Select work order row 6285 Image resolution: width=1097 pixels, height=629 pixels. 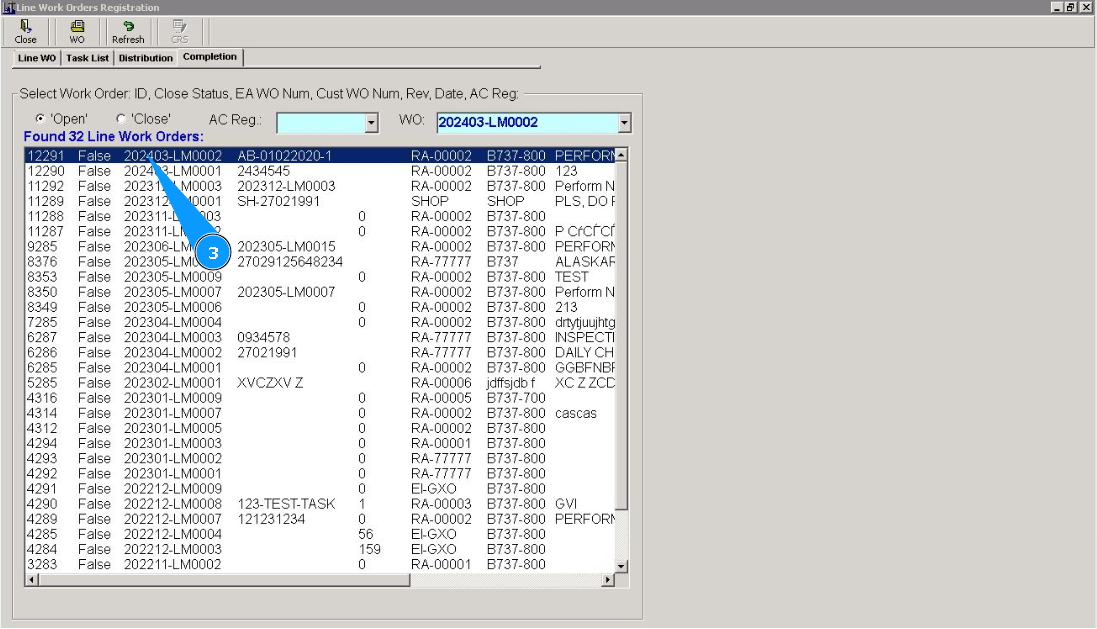pos(320,368)
